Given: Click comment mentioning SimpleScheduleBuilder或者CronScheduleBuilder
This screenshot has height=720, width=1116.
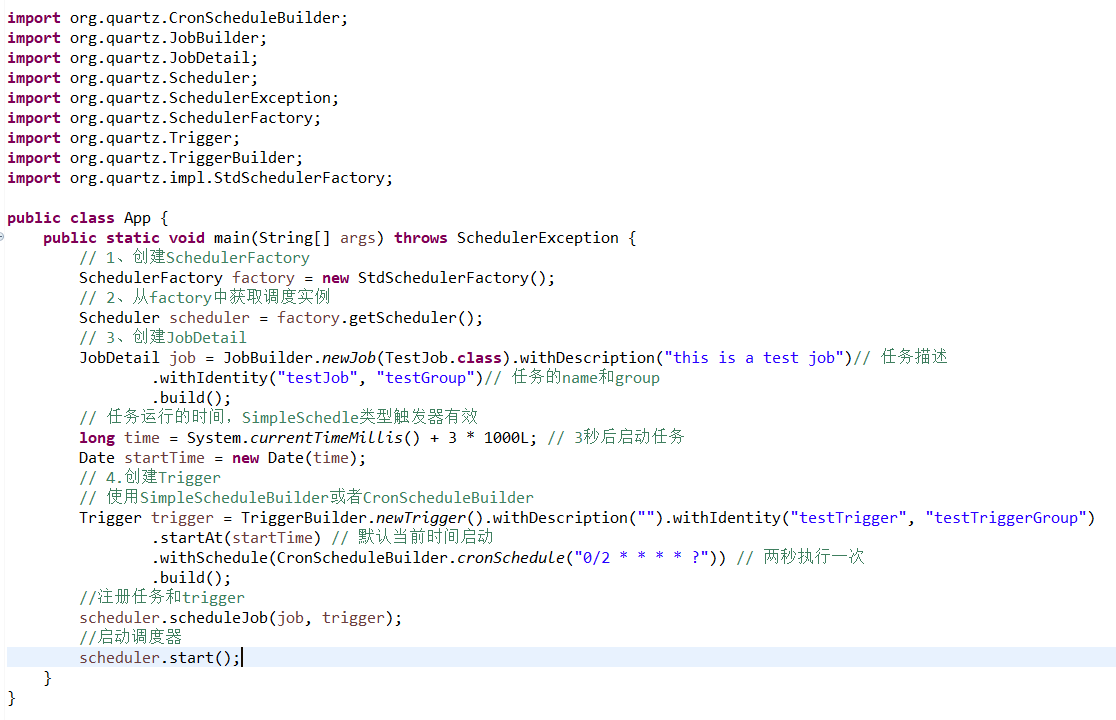Looking at the screenshot, I should (x=306, y=497).
